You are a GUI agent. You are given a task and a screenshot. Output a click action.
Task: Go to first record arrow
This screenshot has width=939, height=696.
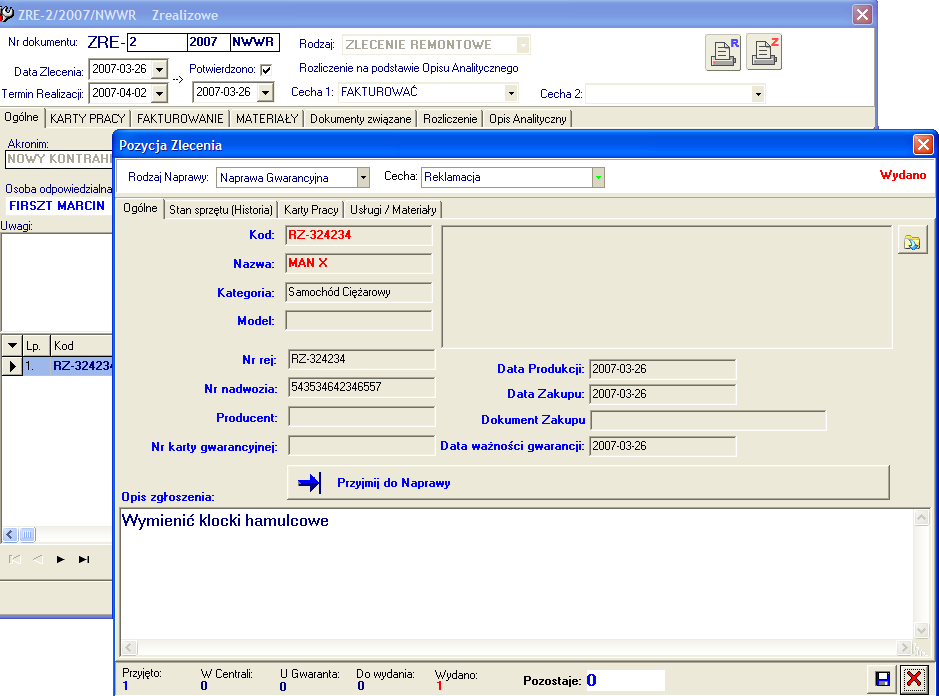[x=15, y=559]
